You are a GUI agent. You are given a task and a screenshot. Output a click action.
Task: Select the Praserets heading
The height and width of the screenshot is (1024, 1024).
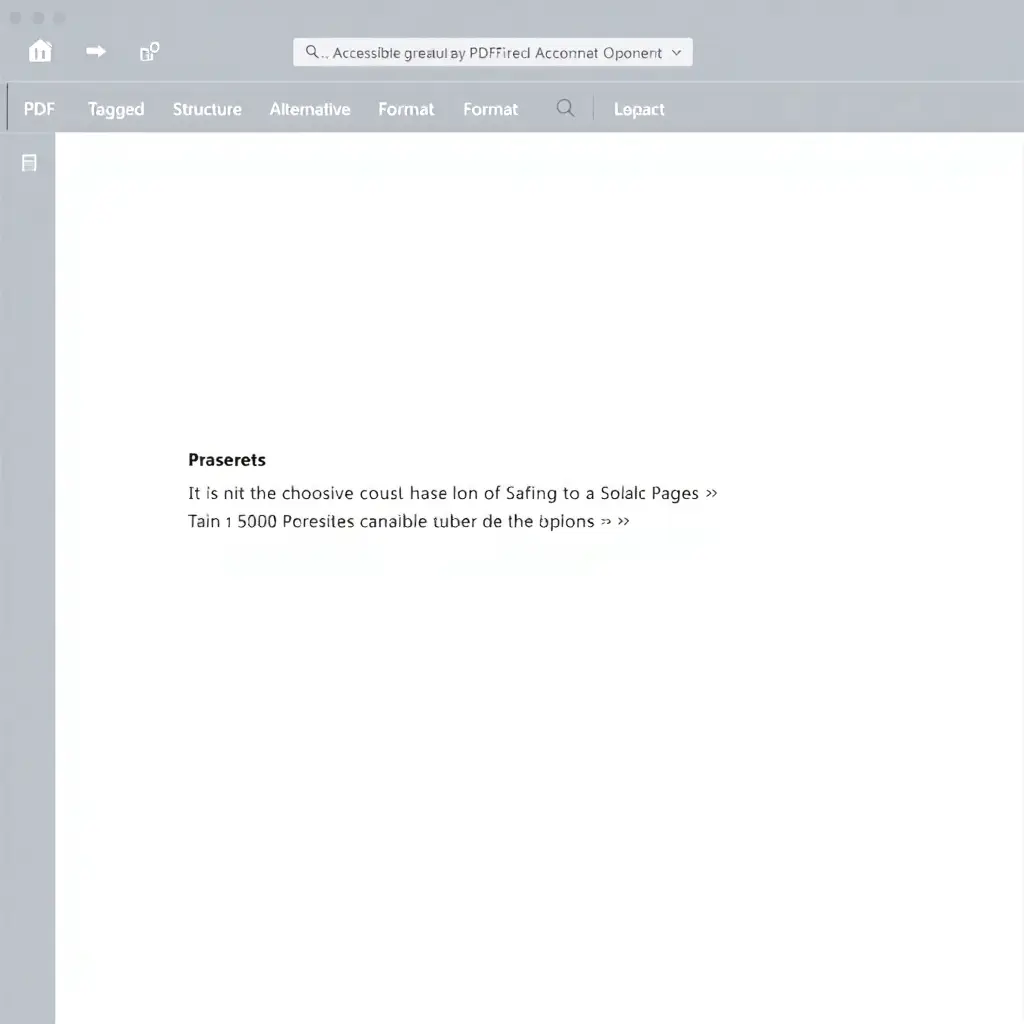pyautogui.click(x=227, y=460)
